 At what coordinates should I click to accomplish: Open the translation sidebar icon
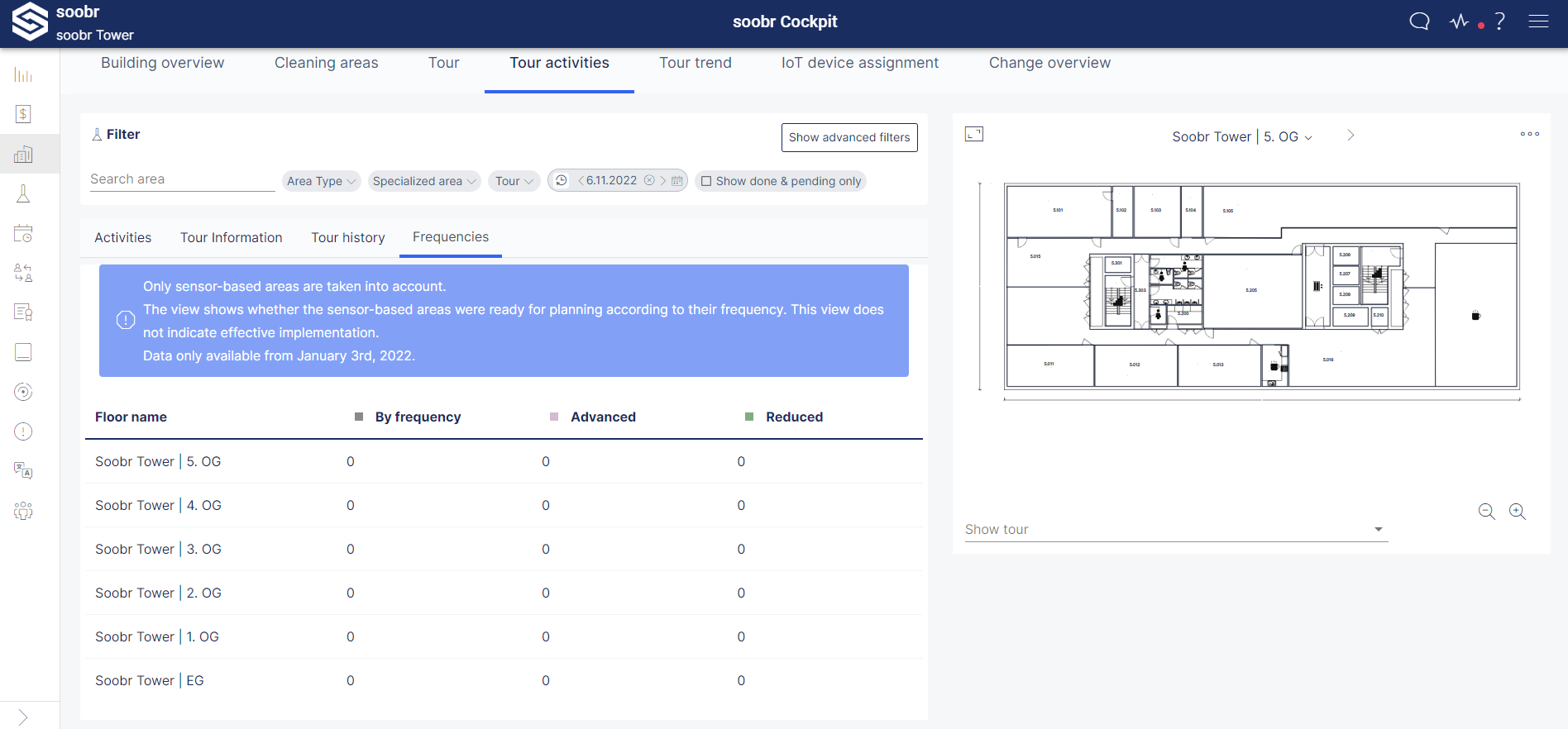click(x=23, y=471)
